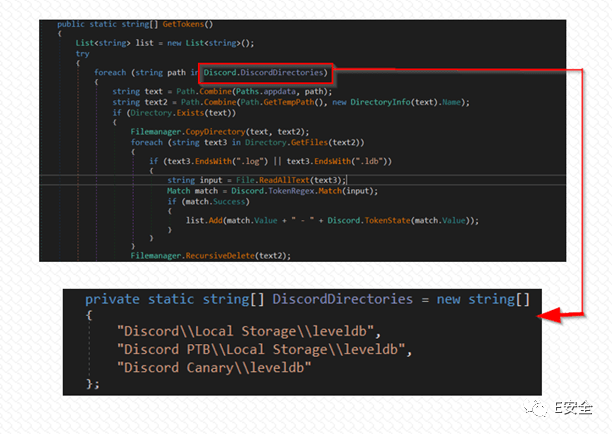Click the 'if (match.Success)' line
The height and width of the screenshot is (434, 612).
(208, 202)
